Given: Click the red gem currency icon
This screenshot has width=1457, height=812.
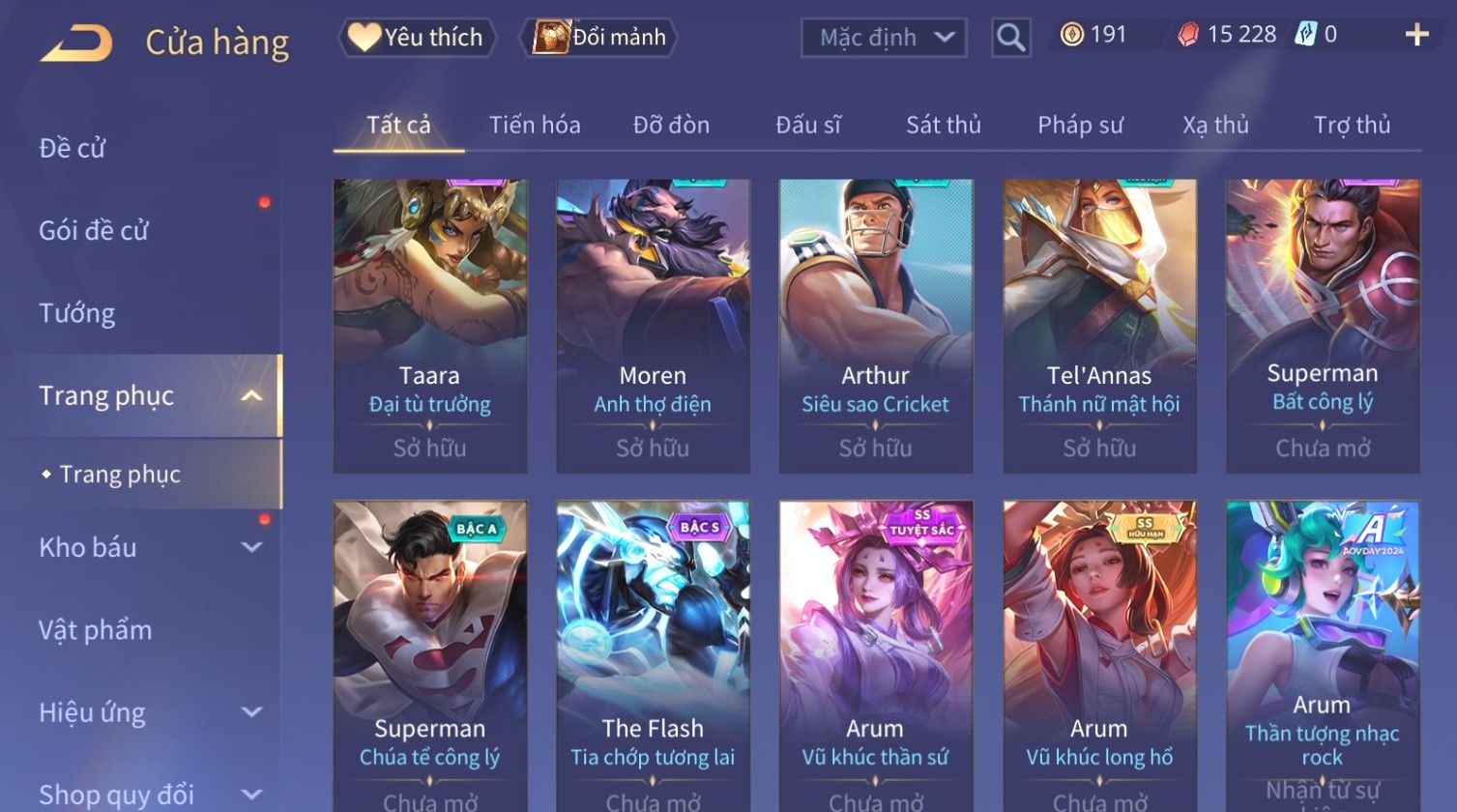Looking at the screenshot, I should coord(1187,35).
